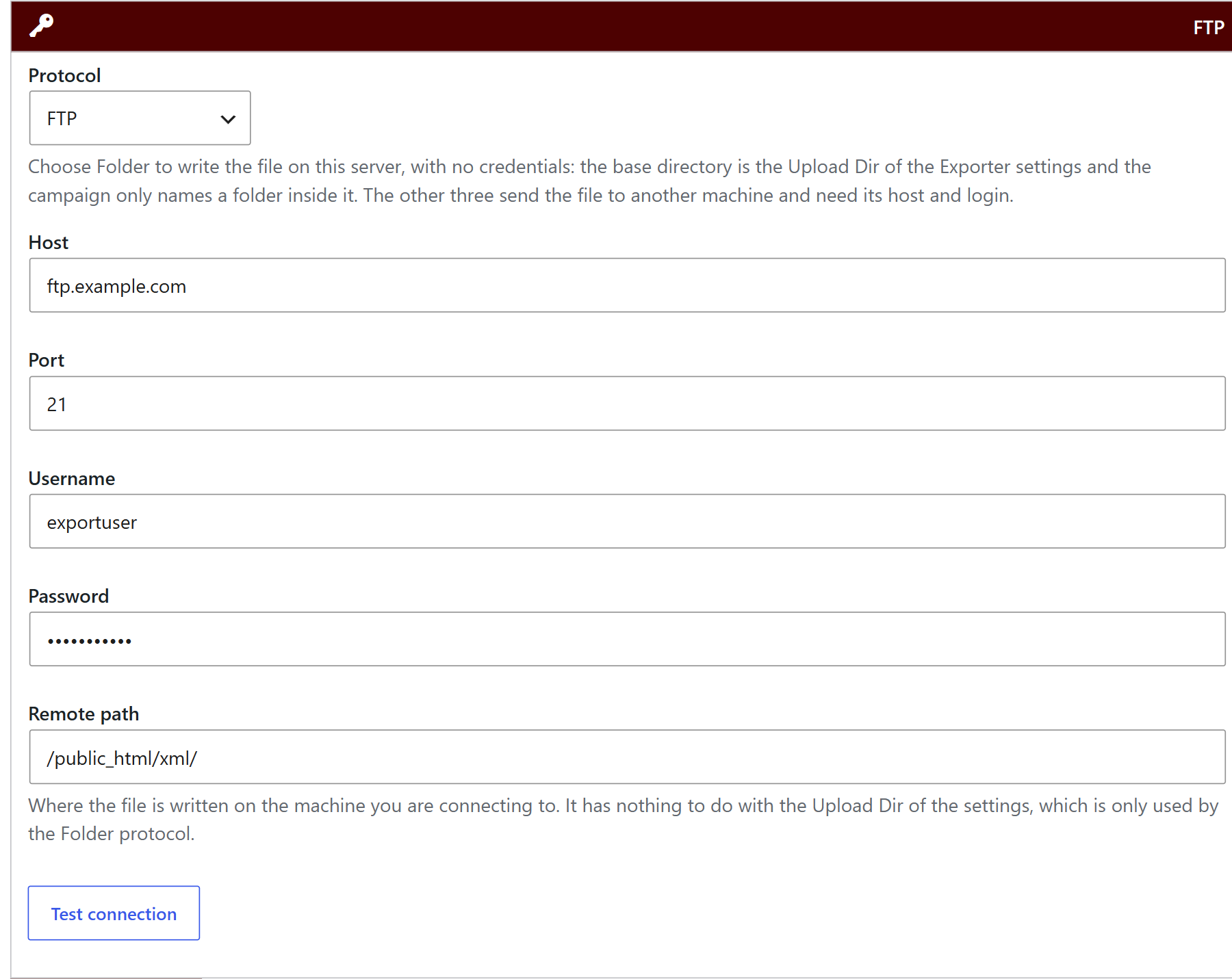
Task: Click the Password label
Action: coord(68,596)
